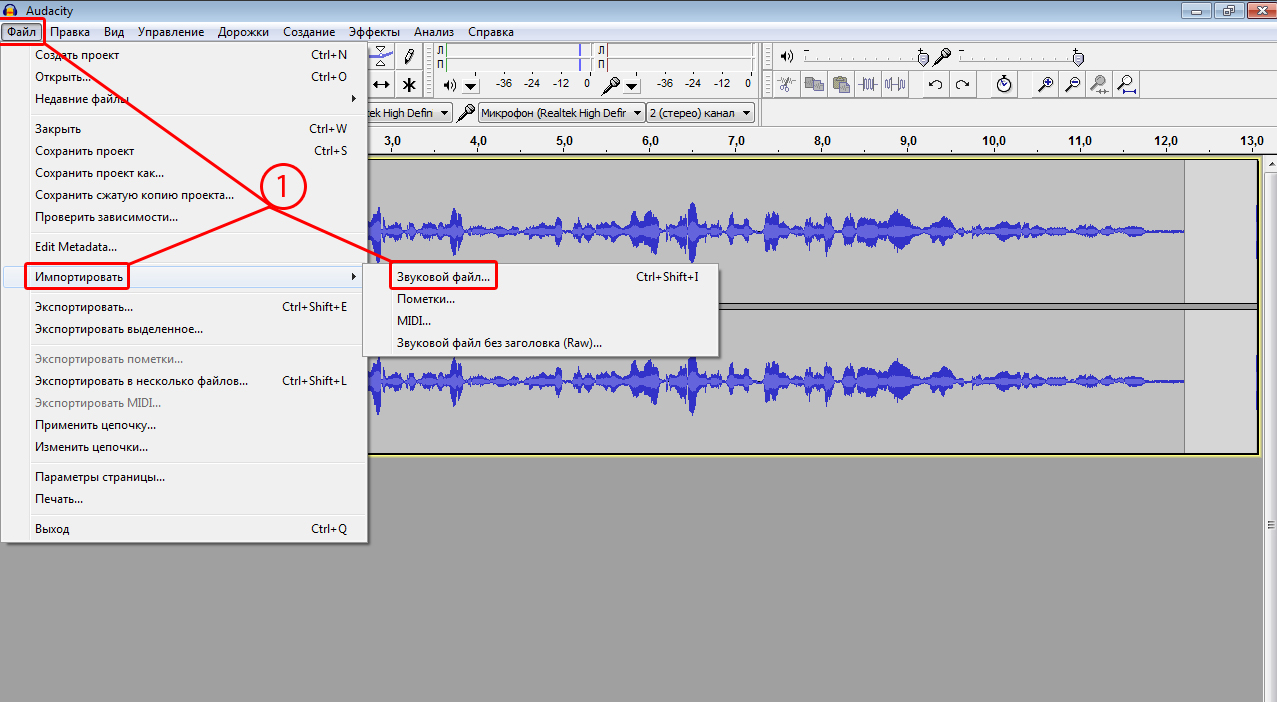The image size is (1277, 702).
Task: Click the Zoom In magnifier
Action: pos(1045,84)
